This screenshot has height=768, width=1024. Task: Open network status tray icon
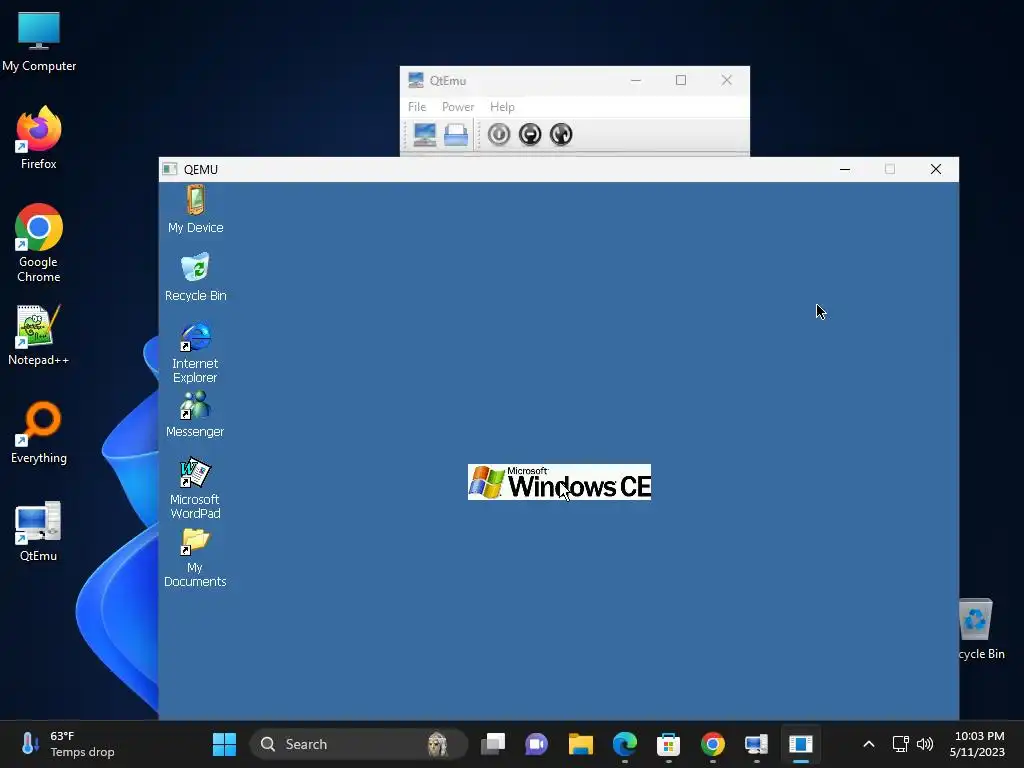901,744
